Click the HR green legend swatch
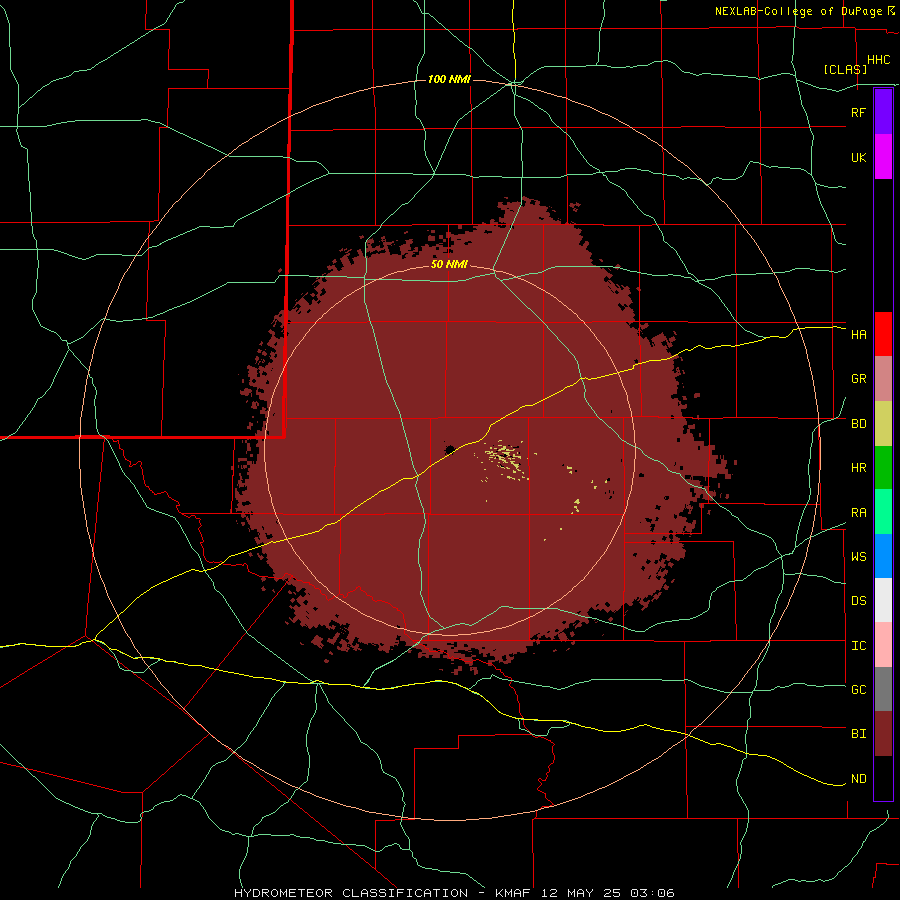Screen dimensions: 900x900 click(x=883, y=468)
